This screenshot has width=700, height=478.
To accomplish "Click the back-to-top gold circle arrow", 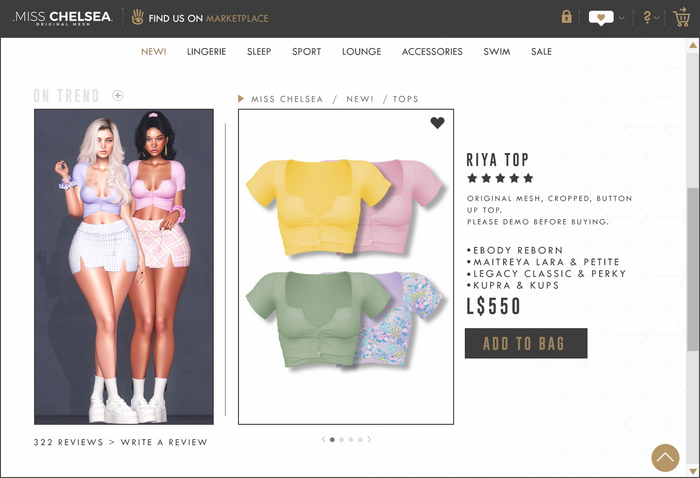I will (x=665, y=457).
